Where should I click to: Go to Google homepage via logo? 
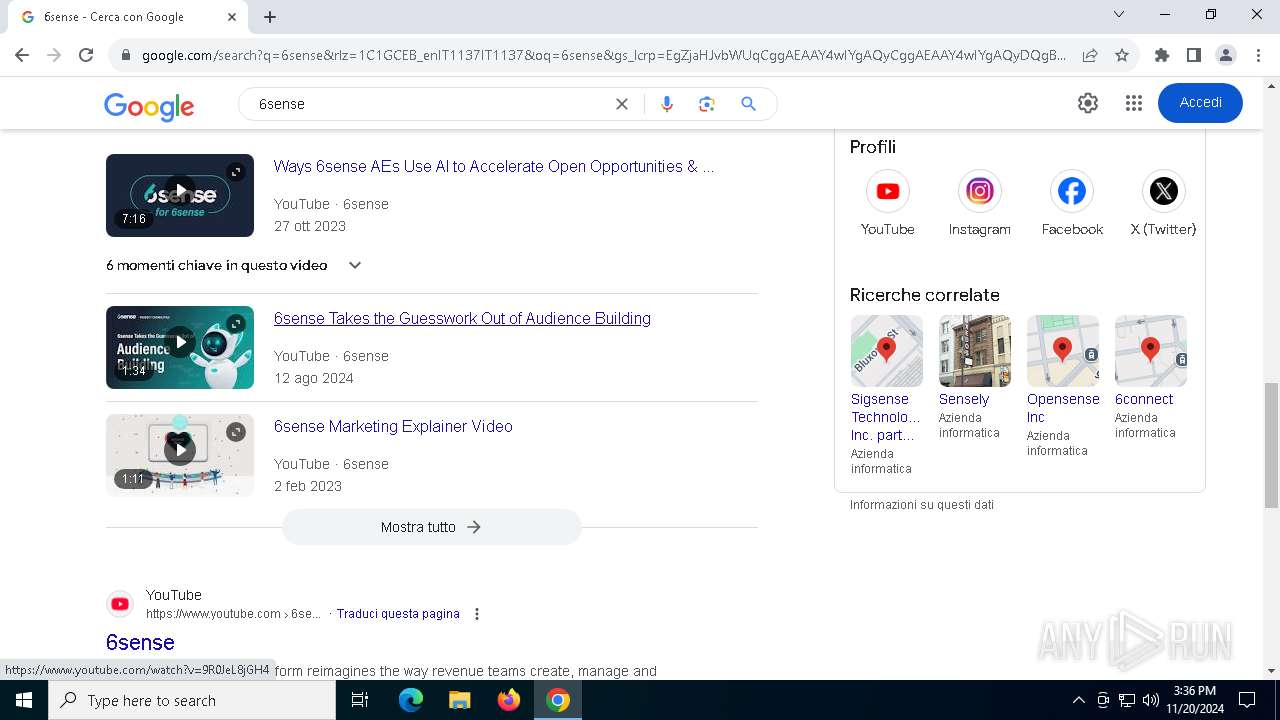tap(149, 106)
